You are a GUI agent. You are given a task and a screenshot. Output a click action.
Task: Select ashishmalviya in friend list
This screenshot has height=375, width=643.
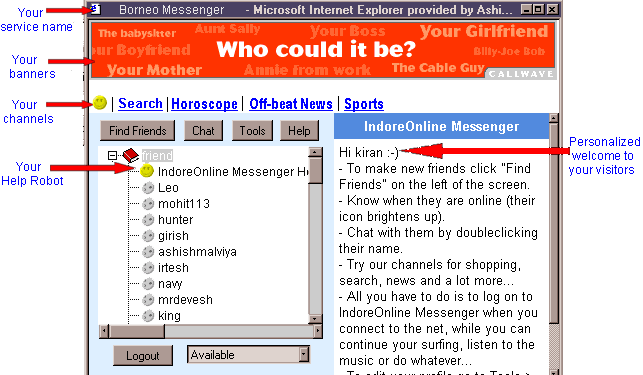tap(197, 252)
